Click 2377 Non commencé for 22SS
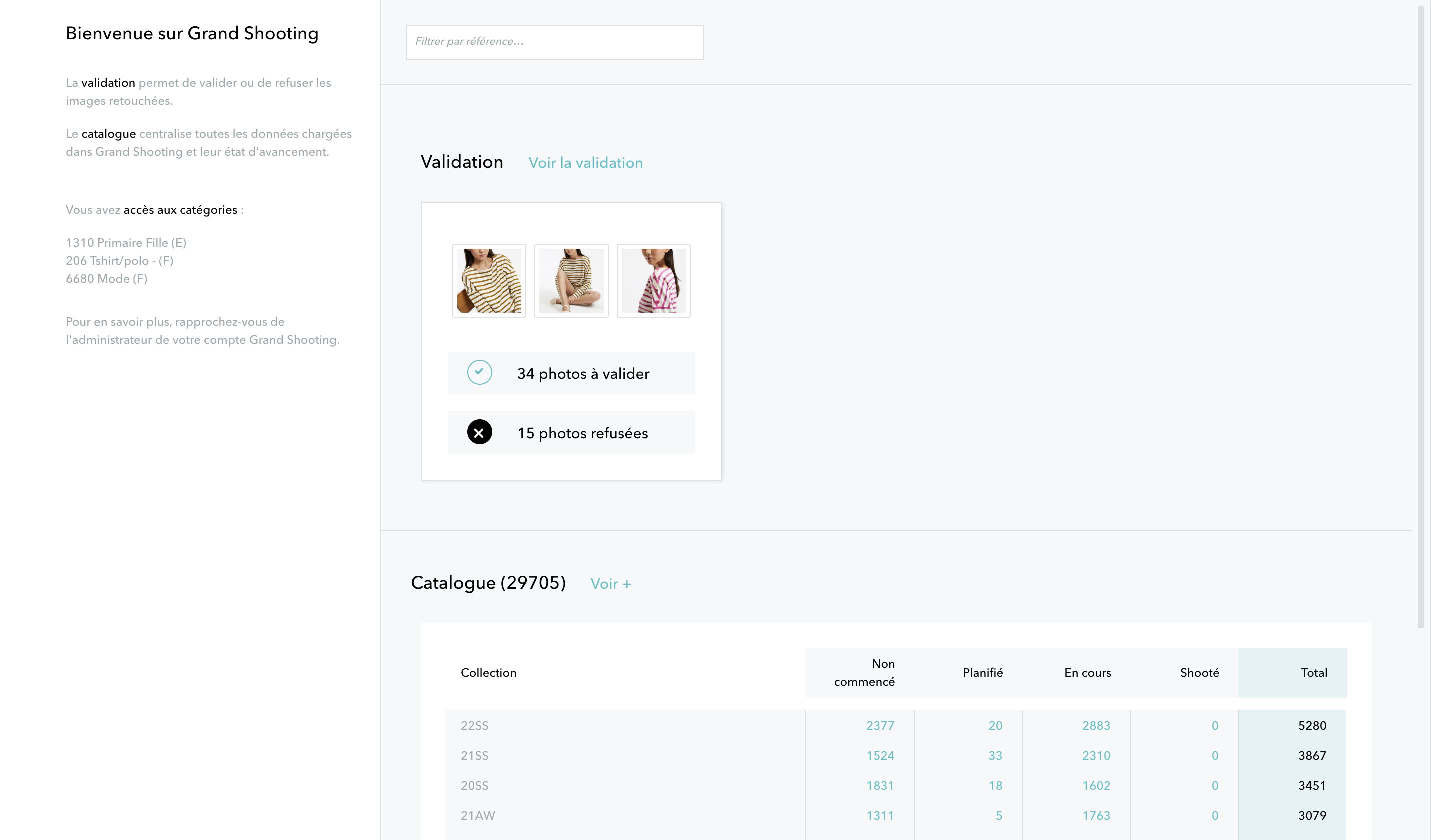The width and height of the screenshot is (1431, 840). (x=879, y=725)
